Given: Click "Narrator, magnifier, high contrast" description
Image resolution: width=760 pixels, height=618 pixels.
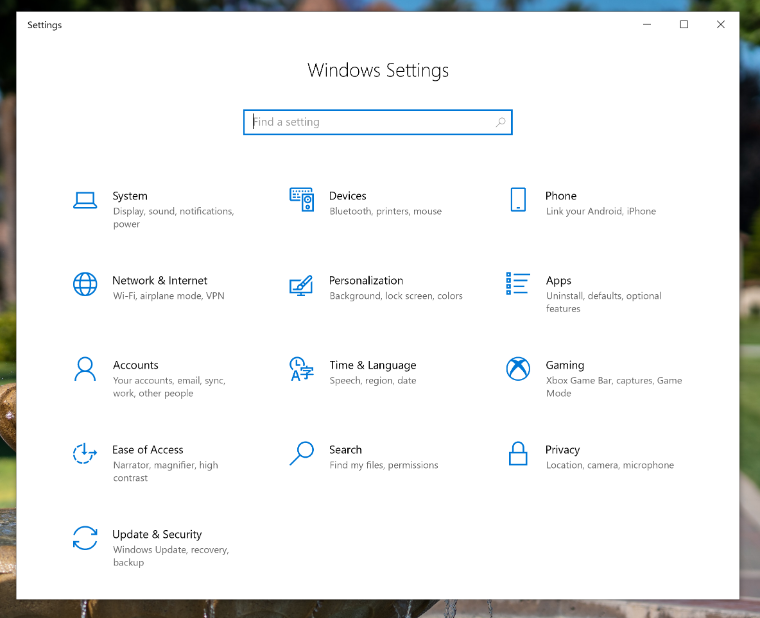Looking at the screenshot, I should [x=165, y=471].
